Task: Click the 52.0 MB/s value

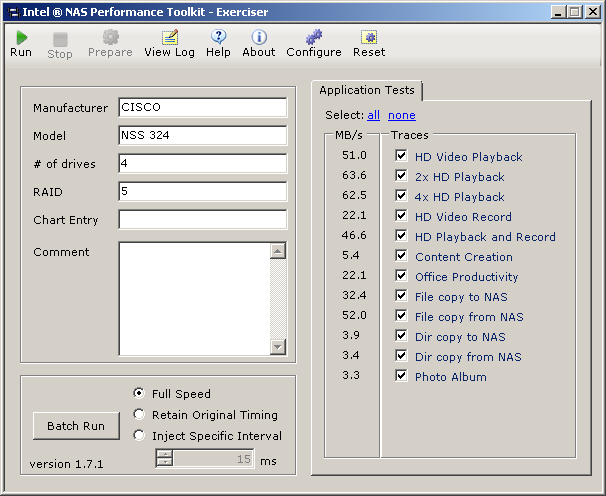Action: click(354, 315)
